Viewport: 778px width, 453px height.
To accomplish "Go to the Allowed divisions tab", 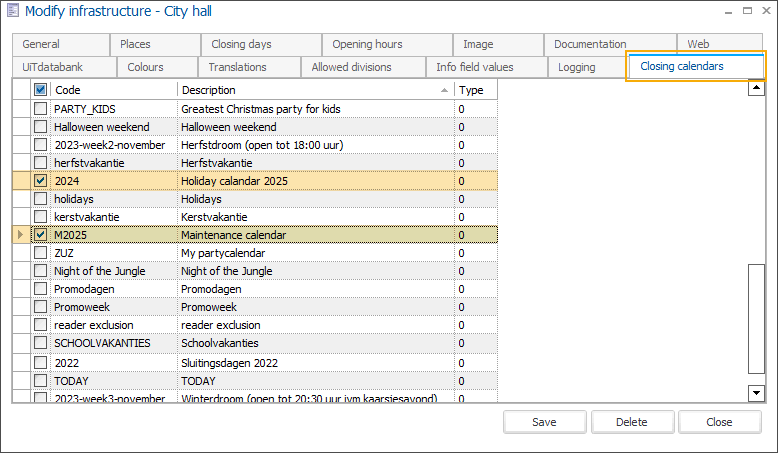I will point(351,67).
